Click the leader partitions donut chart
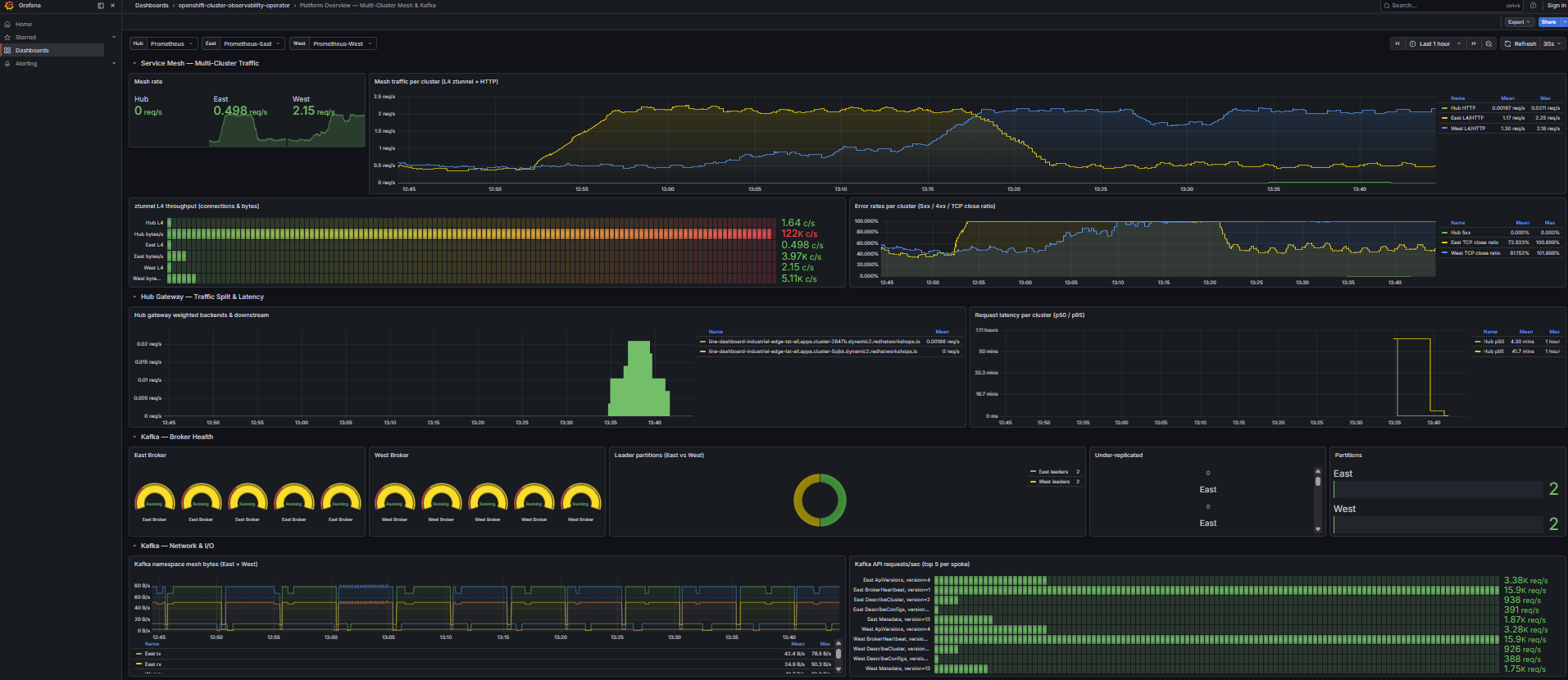Screen dimensions: 1568x680 820,500
